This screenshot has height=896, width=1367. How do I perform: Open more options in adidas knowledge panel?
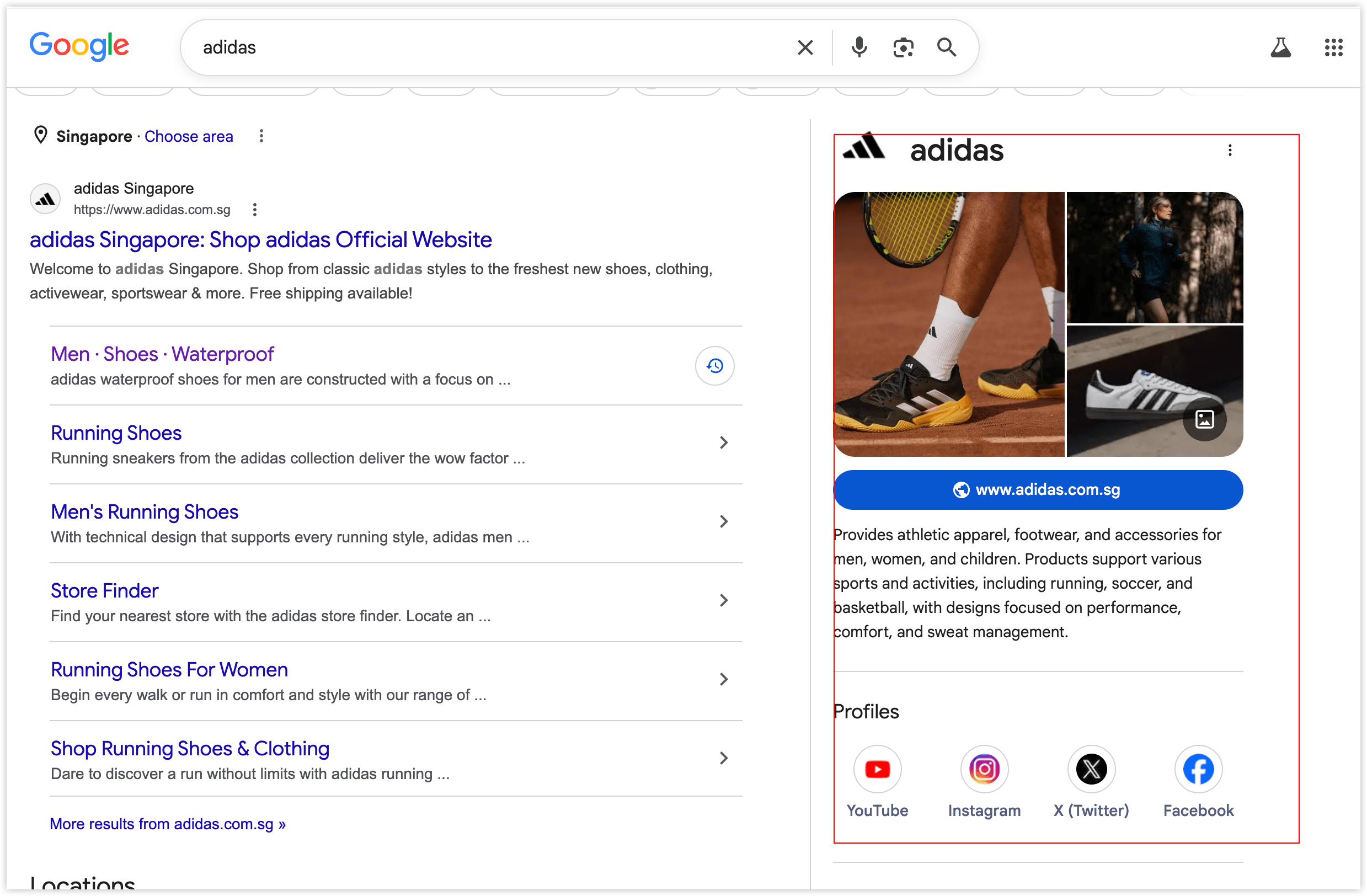pyautogui.click(x=1230, y=150)
